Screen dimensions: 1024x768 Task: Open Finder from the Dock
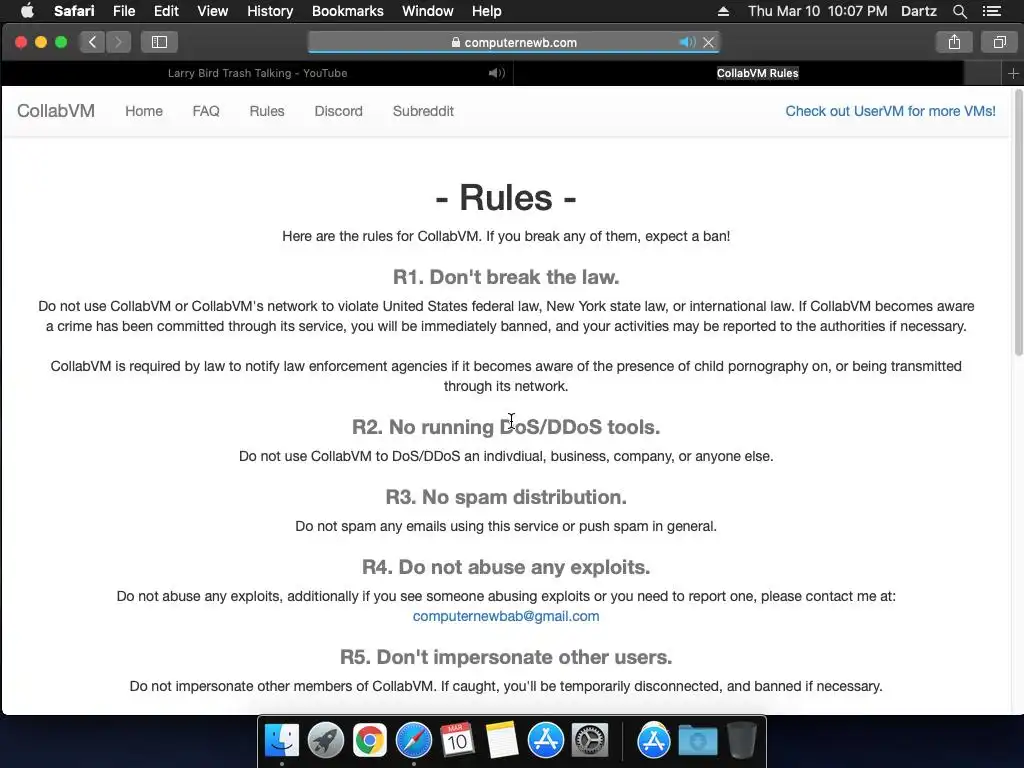tap(281, 741)
